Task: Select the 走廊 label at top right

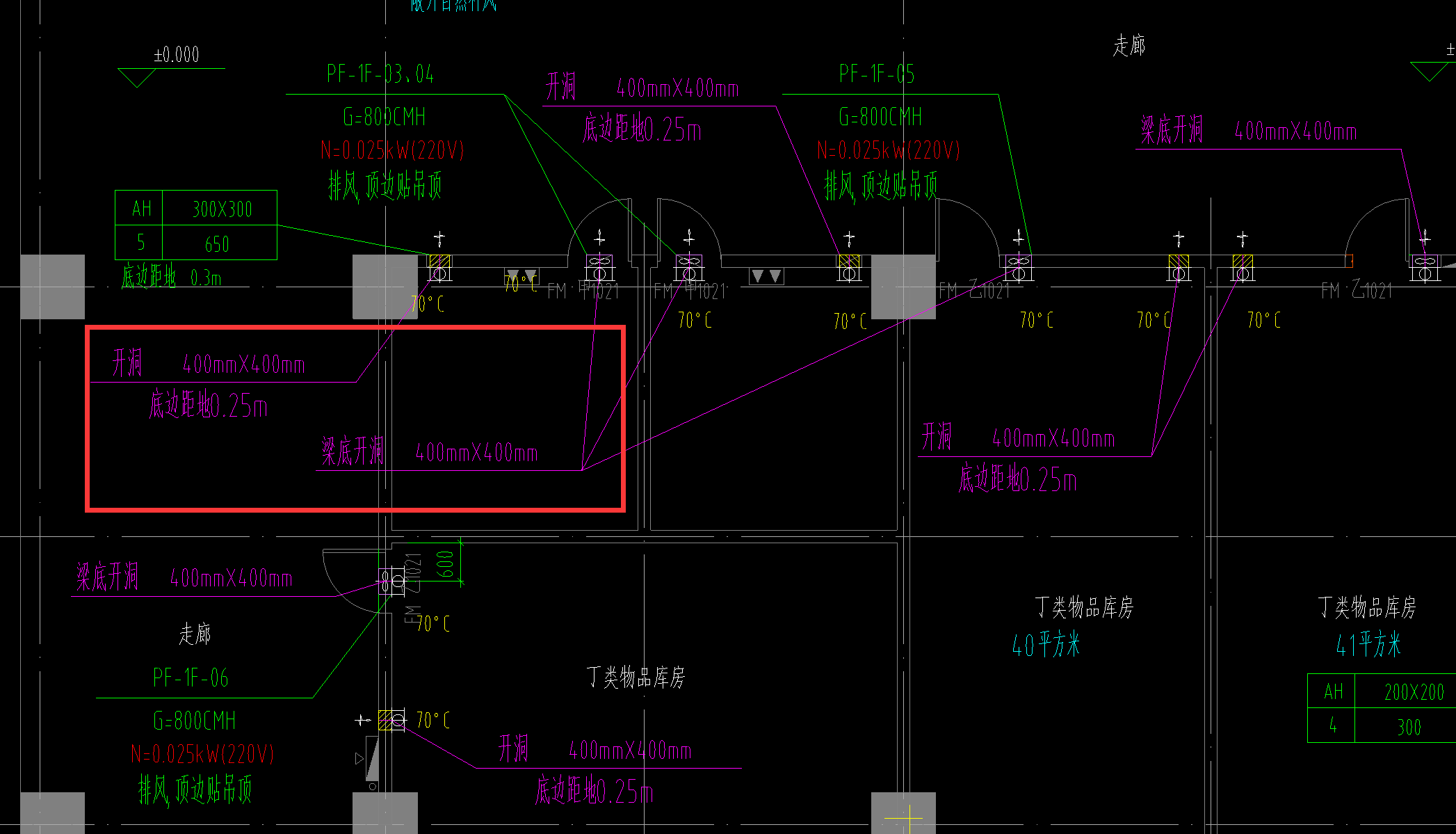Action: click(1129, 45)
